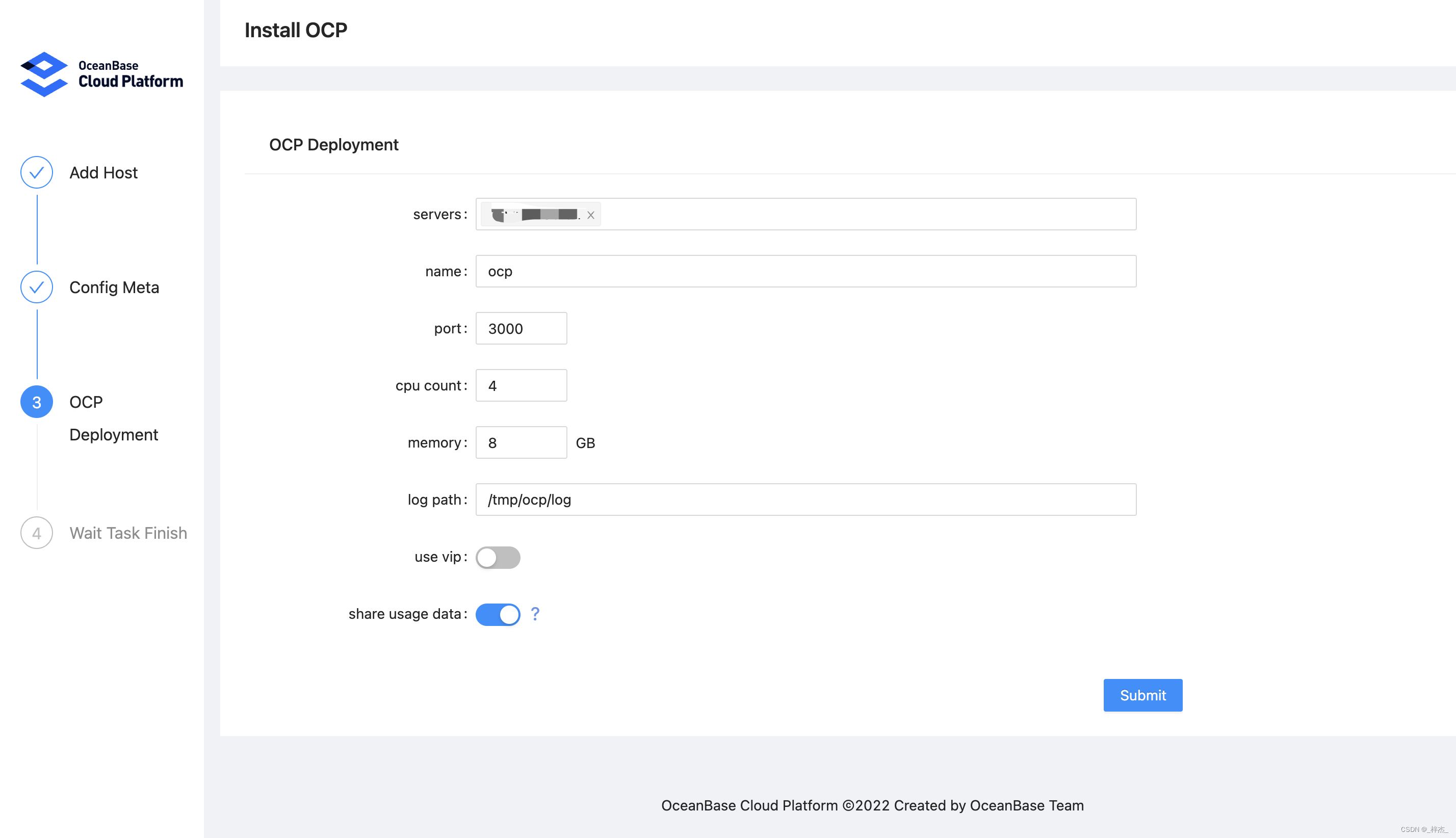Click the Config Meta checkmark step icon
The image size is (1456, 838).
36,286
